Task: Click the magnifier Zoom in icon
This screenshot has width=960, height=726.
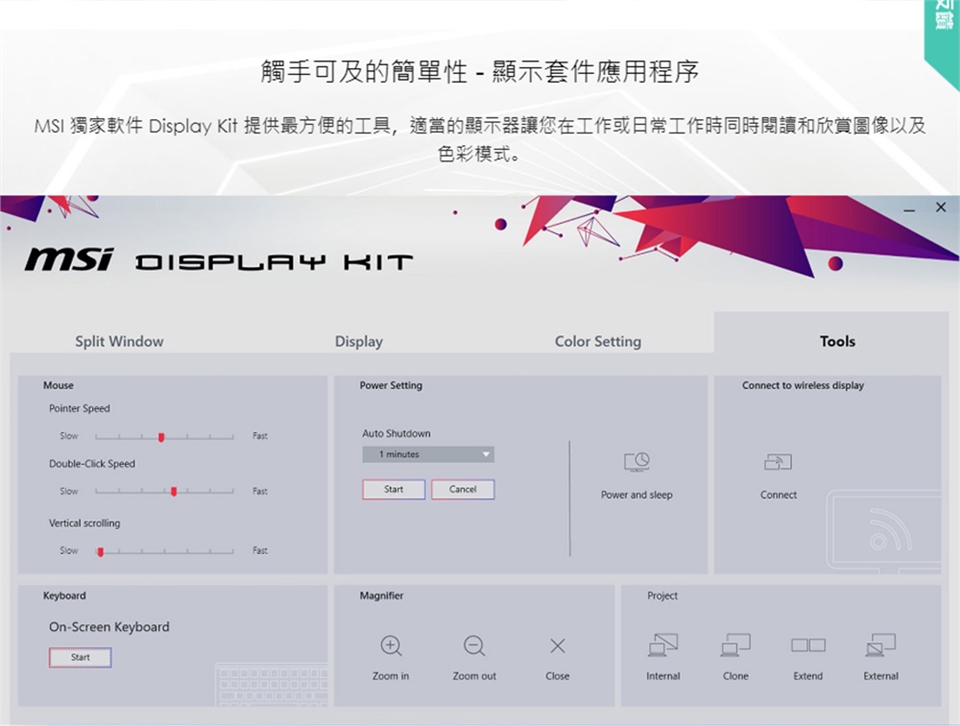Action: click(x=391, y=646)
